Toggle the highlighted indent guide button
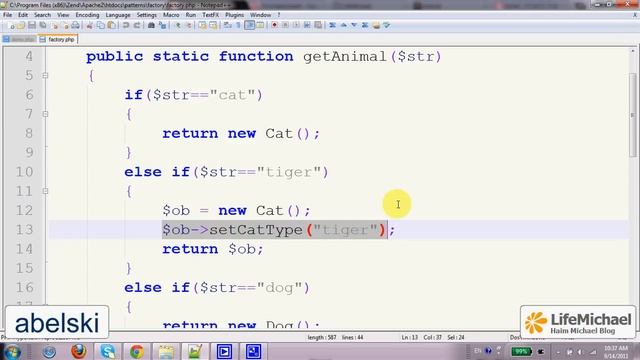Screen dimensions: 640x360 pyautogui.click(x=249, y=25)
